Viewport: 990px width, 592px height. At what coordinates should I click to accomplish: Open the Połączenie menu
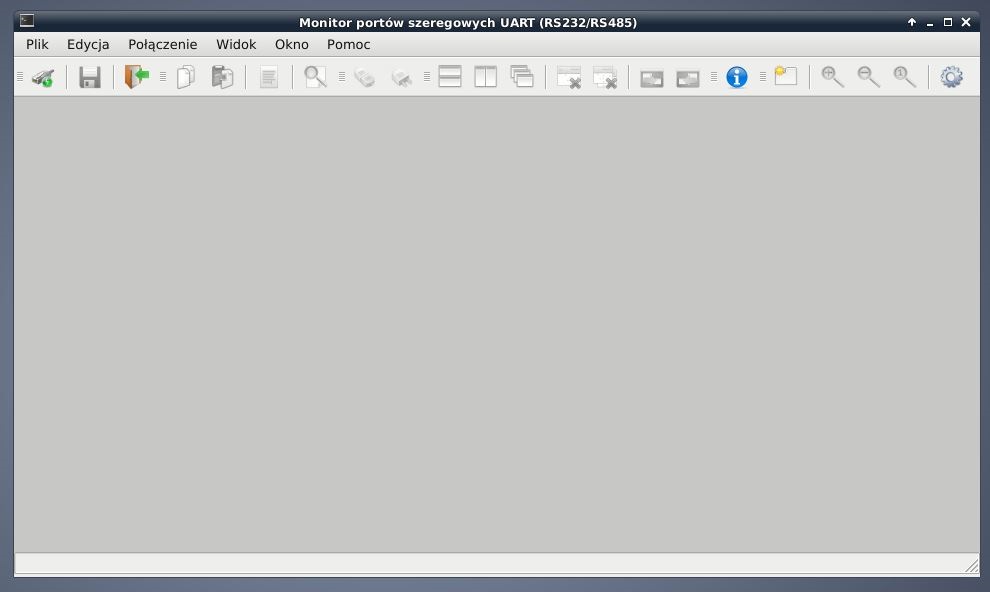[x=162, y=44]
